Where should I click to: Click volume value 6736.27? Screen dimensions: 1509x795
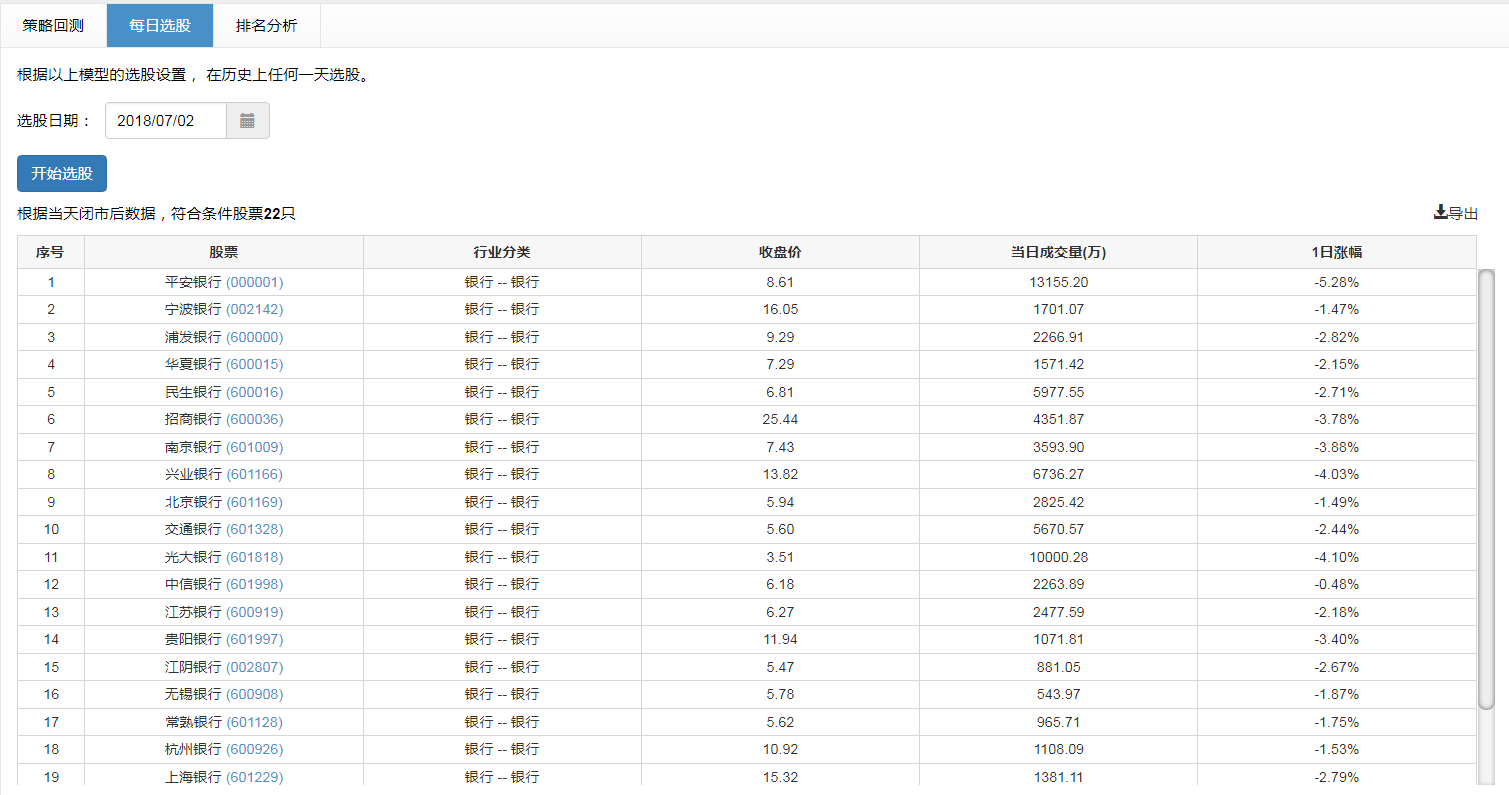[x=1058, y=475]
